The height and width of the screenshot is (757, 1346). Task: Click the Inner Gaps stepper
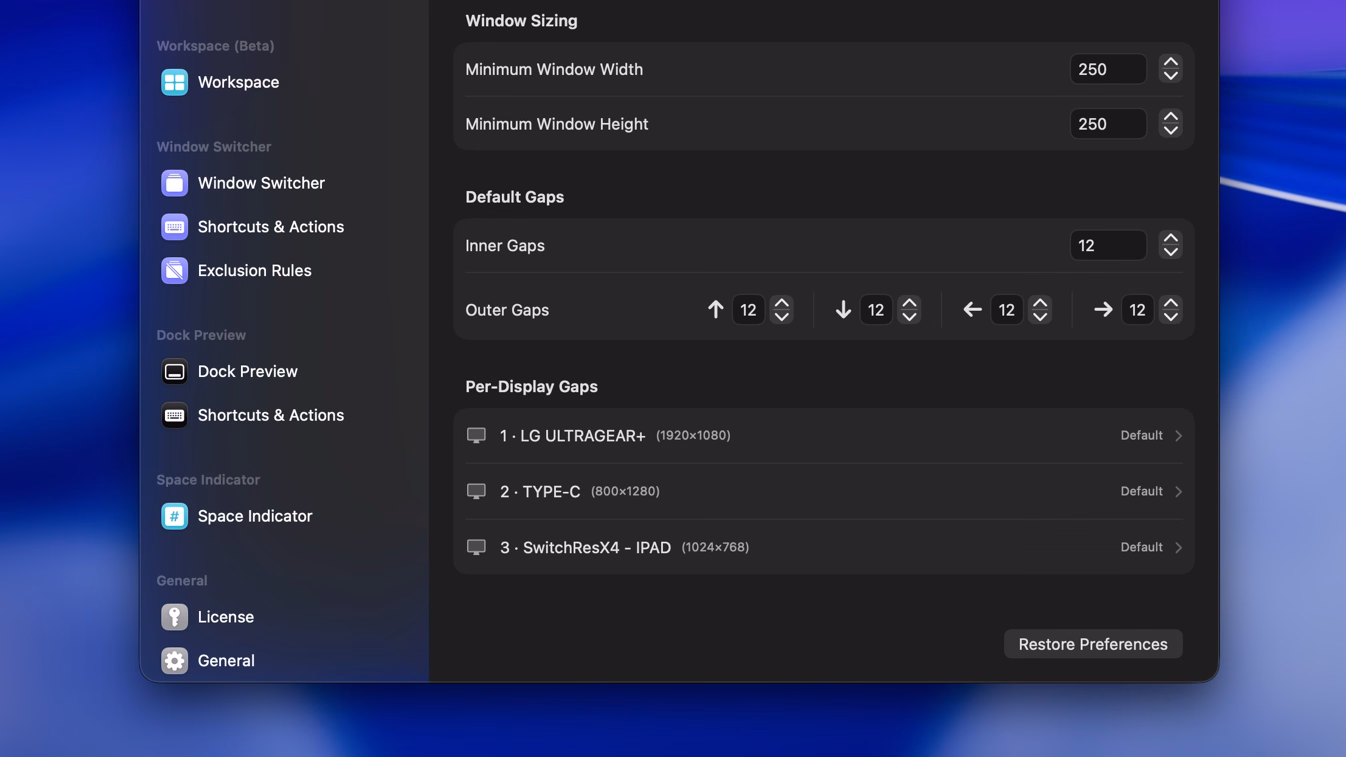click(1170, 246)
